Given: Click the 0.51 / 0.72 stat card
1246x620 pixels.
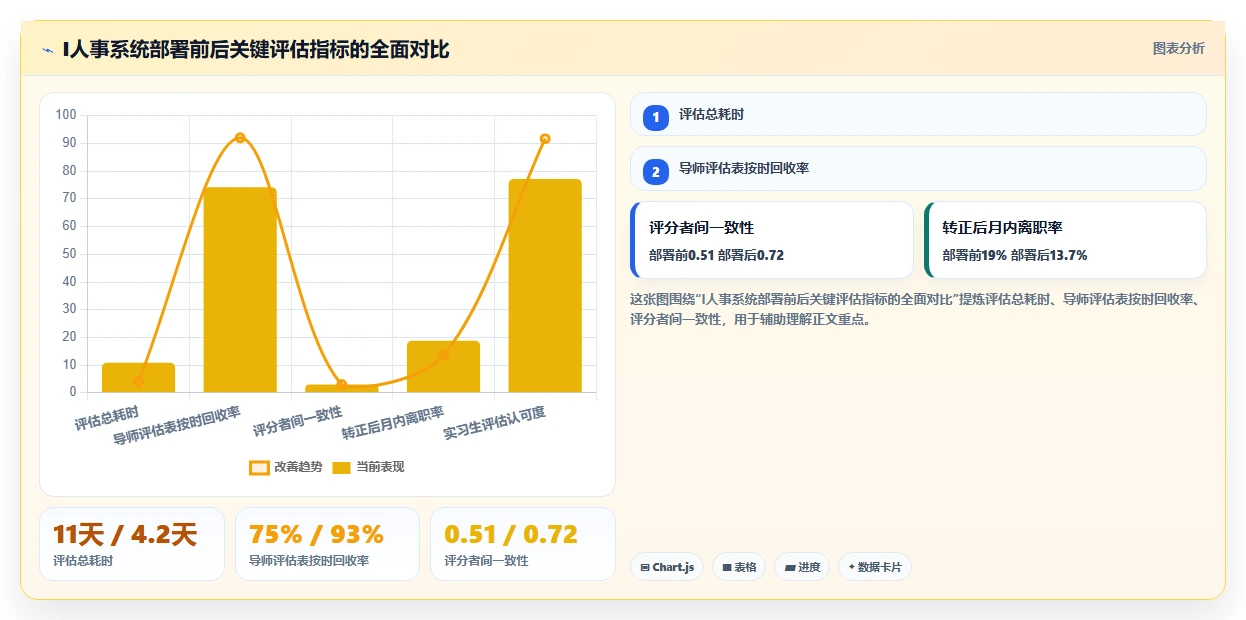Looking at the screenshot, I should pos(523,544).
